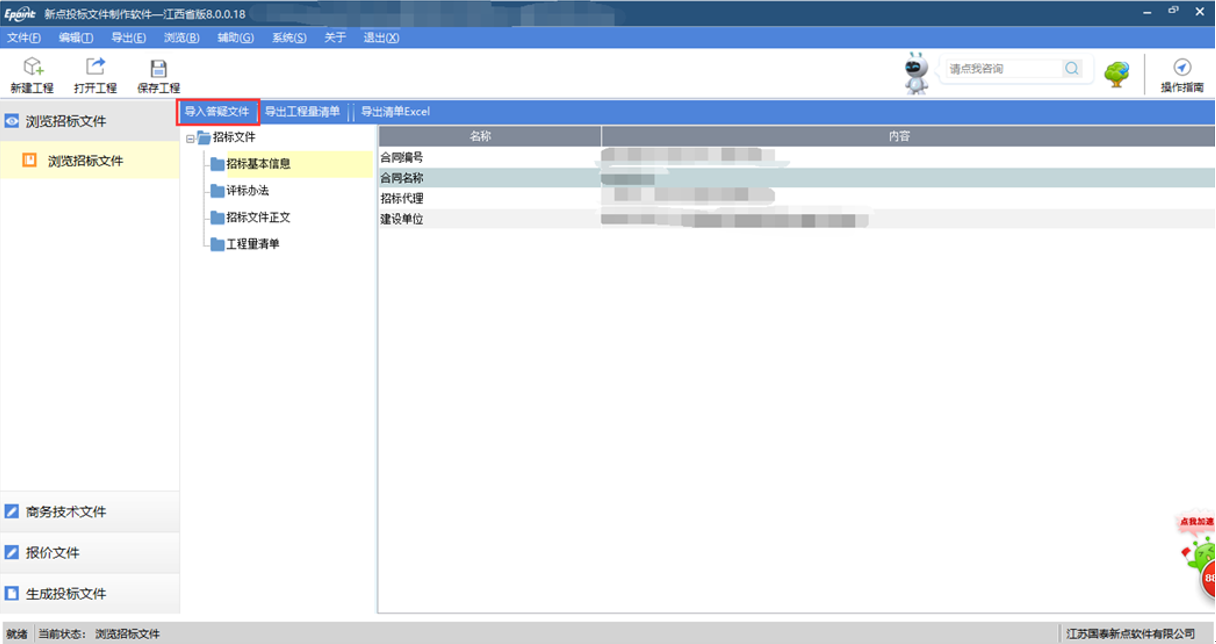Viewport: 1216px width, 644px height.
Task: Click the folder icon of 工程量清单
Action: tap(218, 244)
